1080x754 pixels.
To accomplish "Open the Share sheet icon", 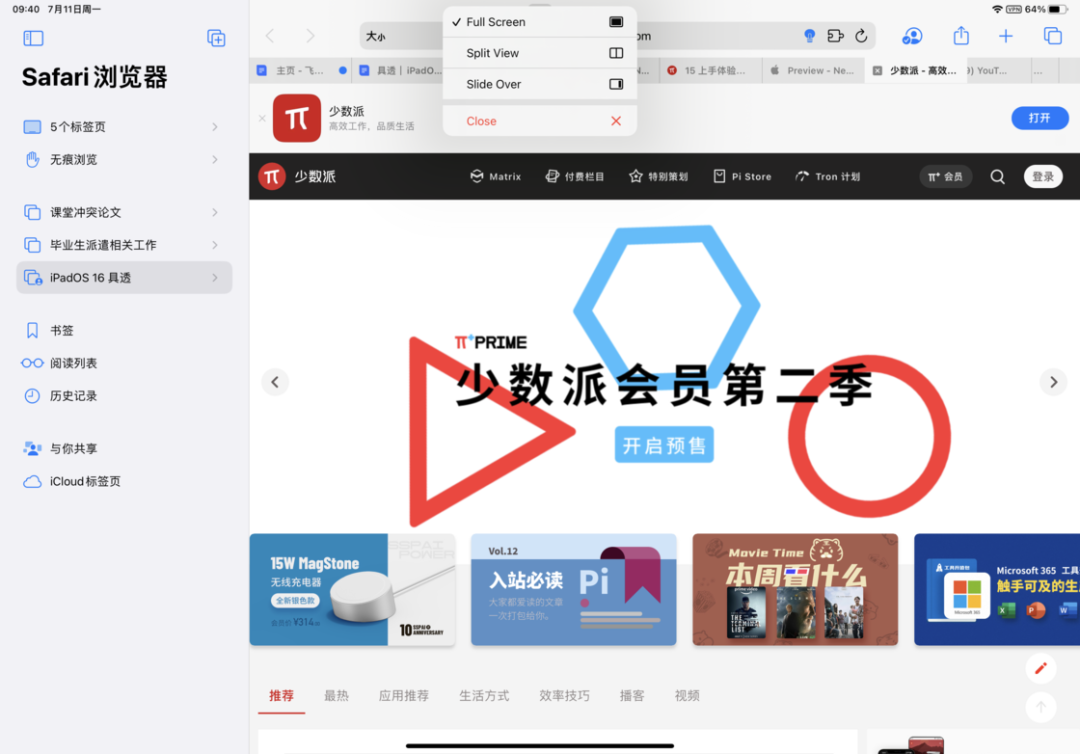I will [961, 35].
